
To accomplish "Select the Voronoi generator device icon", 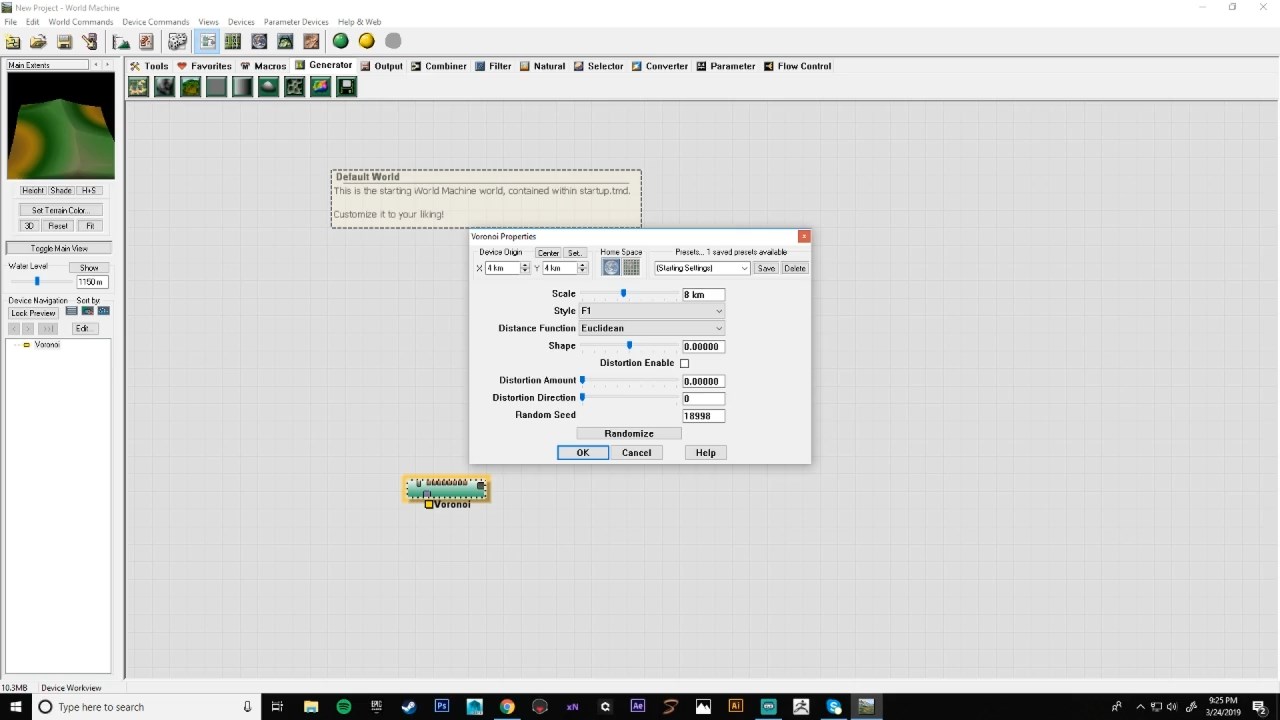I will tap(294, 87).
